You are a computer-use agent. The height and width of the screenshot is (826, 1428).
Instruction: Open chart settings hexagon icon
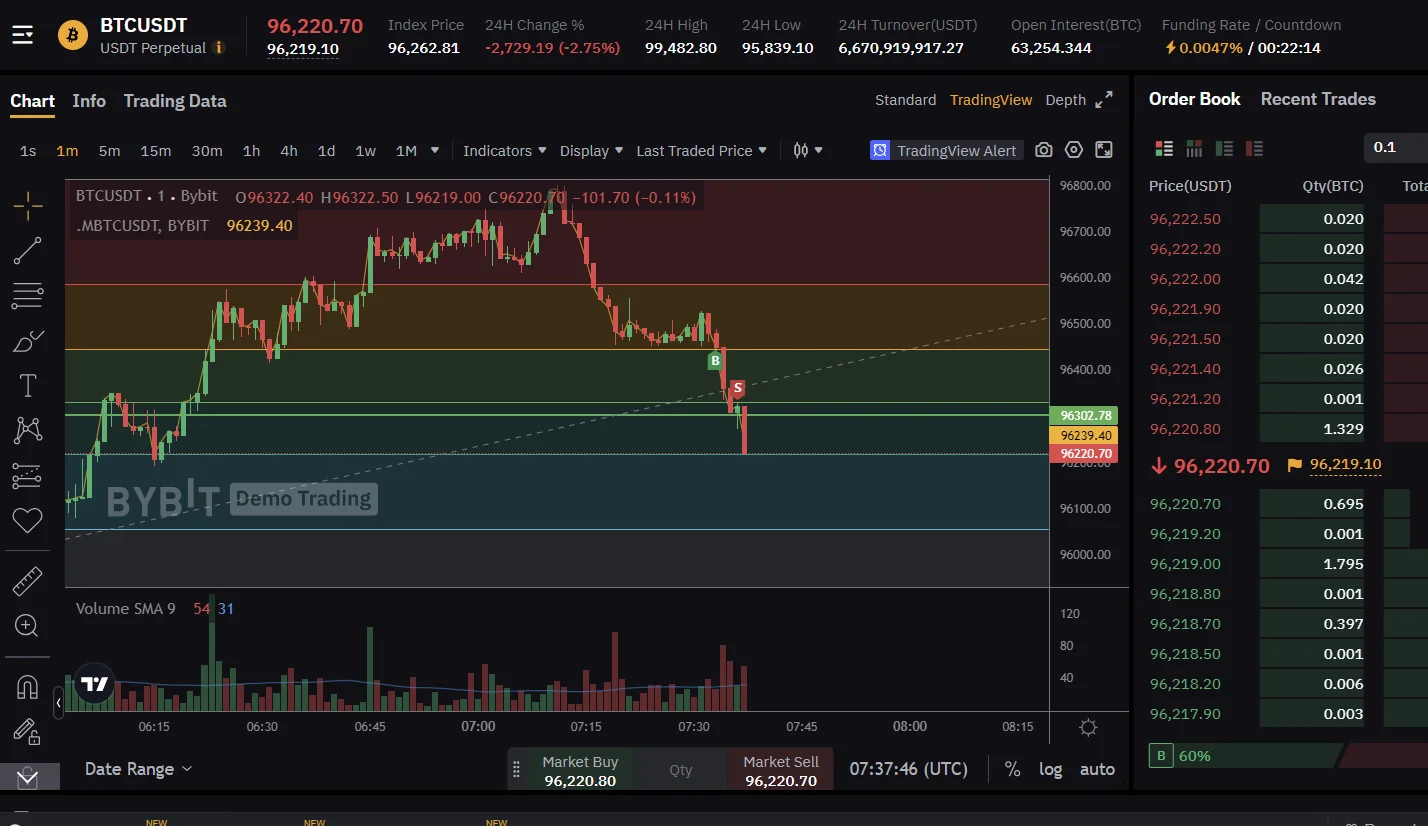tap(1074, 150)
